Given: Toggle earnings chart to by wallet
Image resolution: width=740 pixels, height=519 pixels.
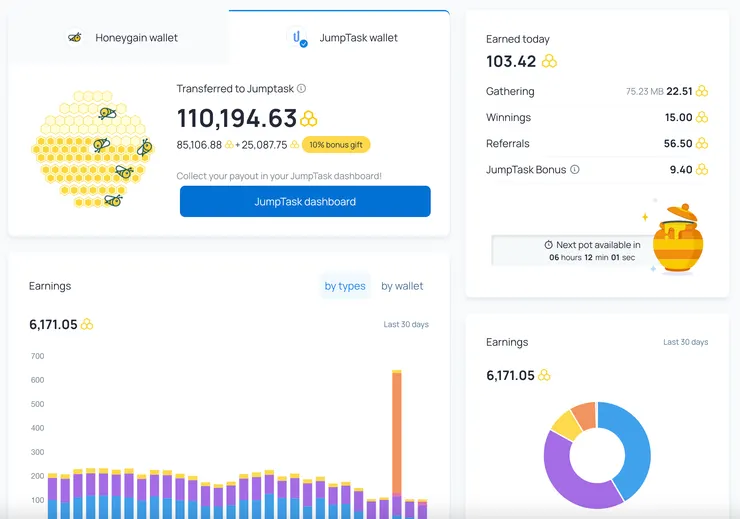Looking at the screenshot, I should pyautogui.click(x=402, y=286).
